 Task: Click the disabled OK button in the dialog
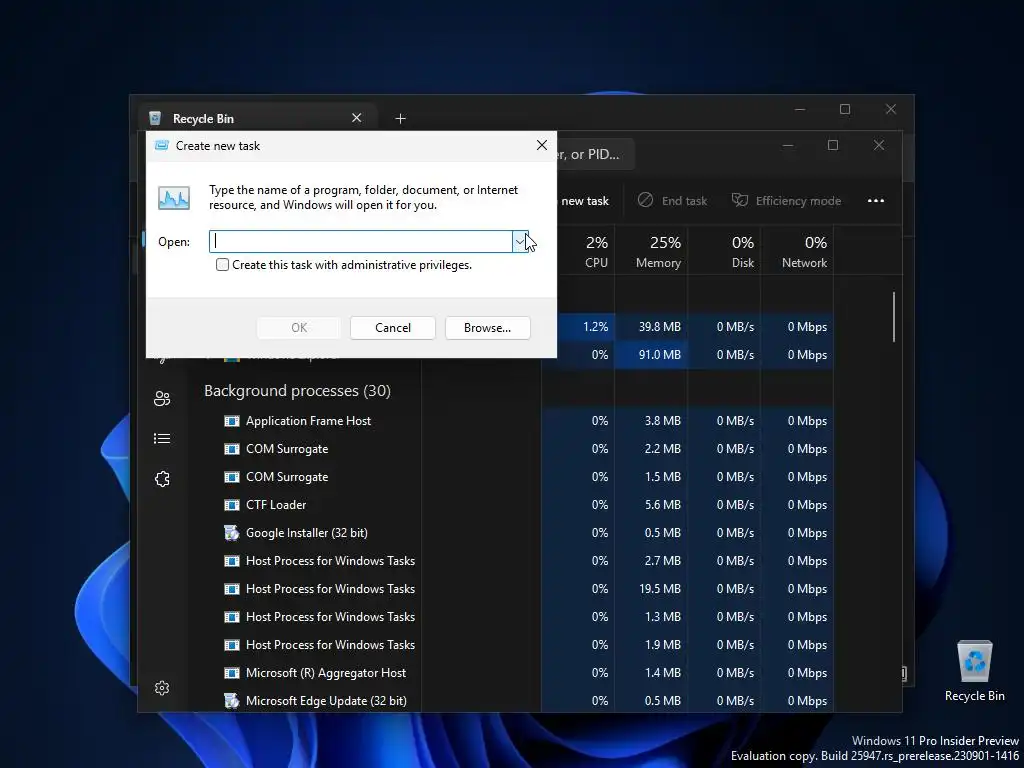[299, 328]
